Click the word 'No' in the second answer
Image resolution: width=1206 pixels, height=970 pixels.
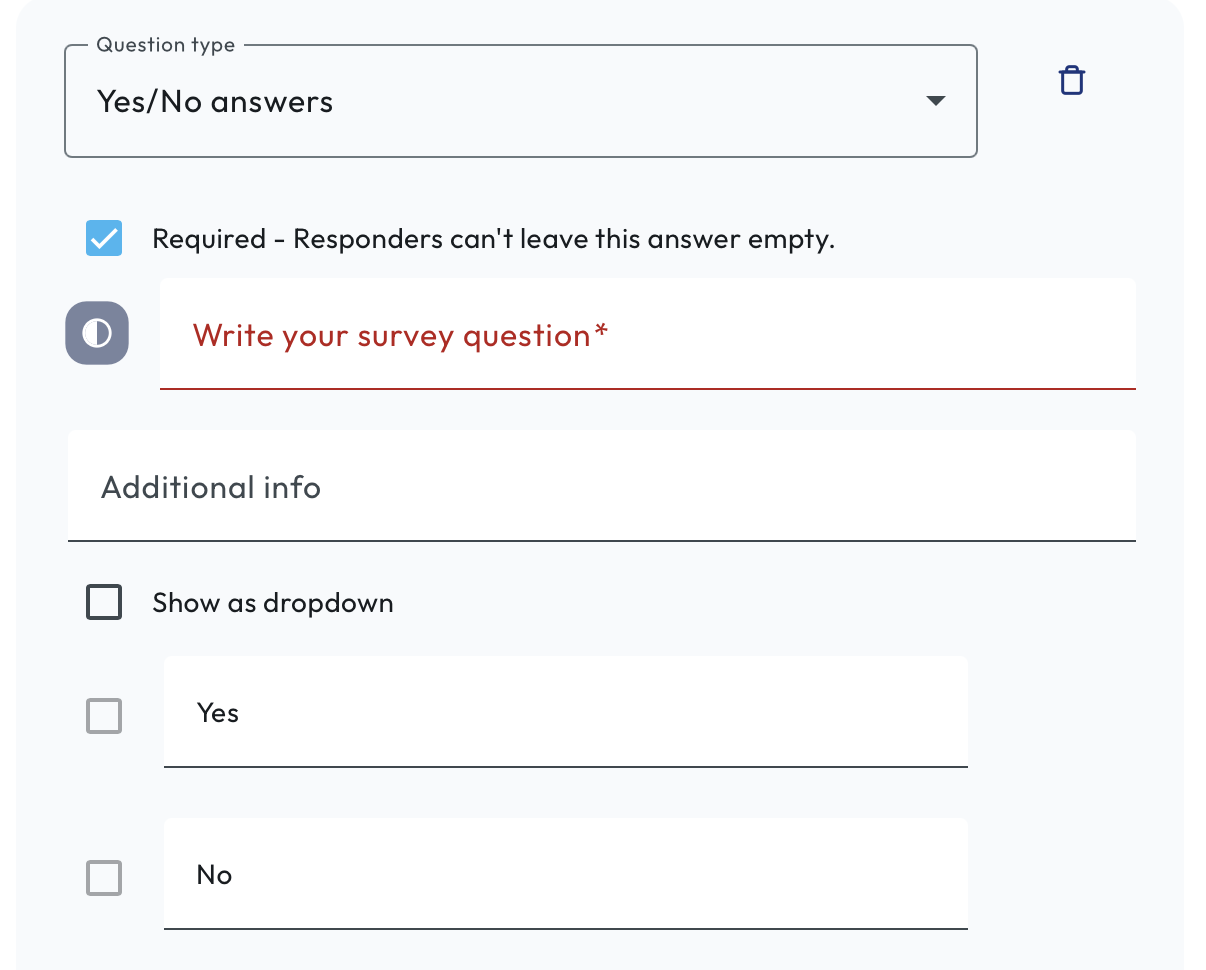214,875
